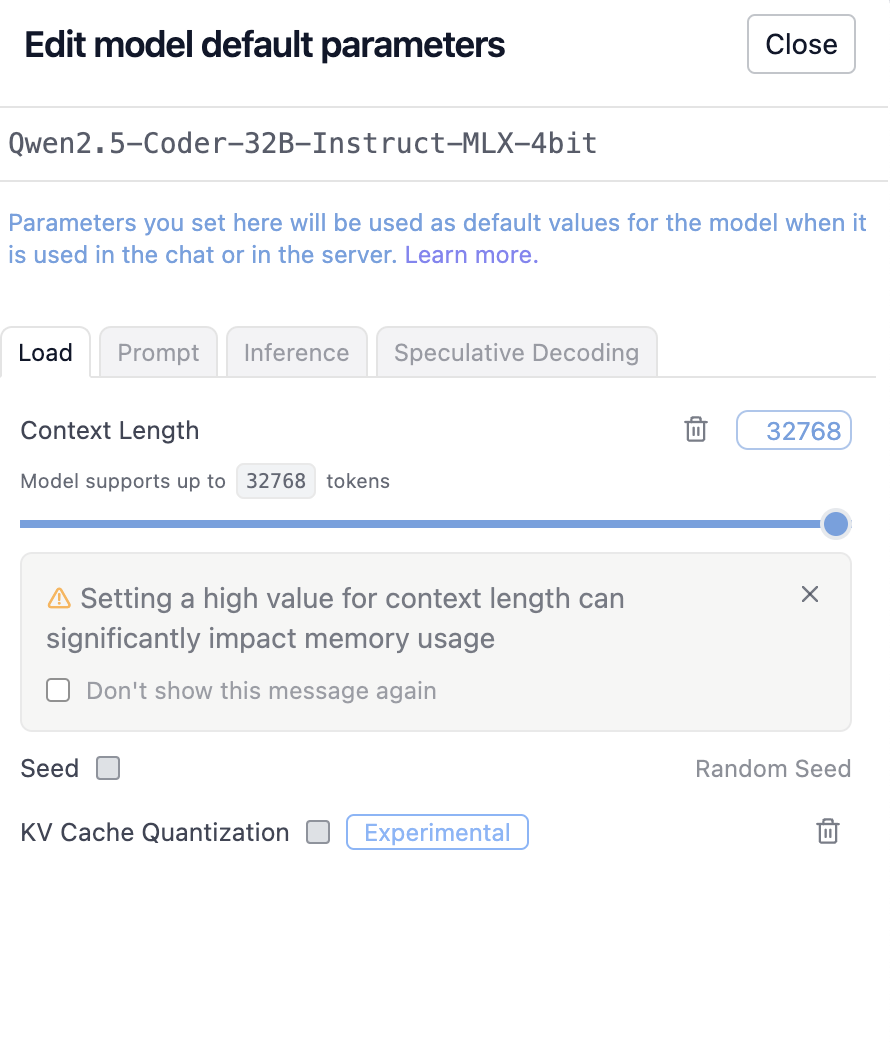
Task: Click the max supported 32768 tokens badge
Action: 276,481
